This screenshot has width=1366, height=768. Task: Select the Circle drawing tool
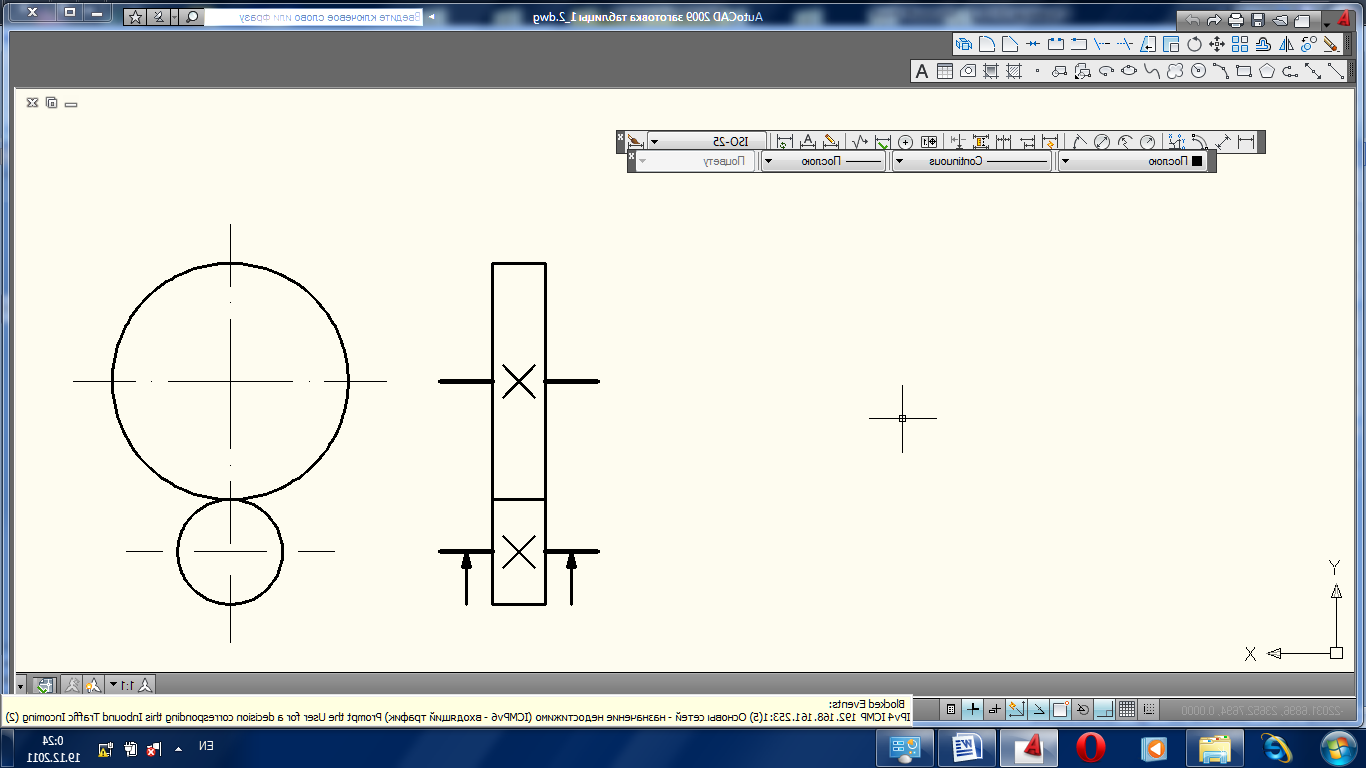tap(1199, 69)
